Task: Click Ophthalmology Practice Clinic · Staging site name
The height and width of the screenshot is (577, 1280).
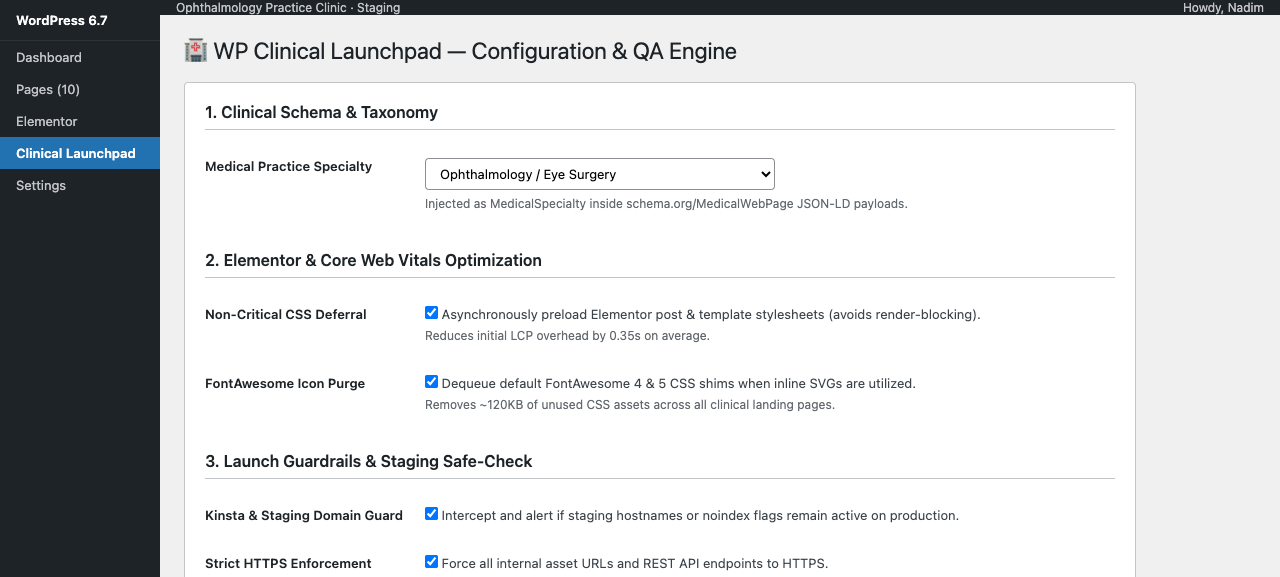Action: point(288,8)
